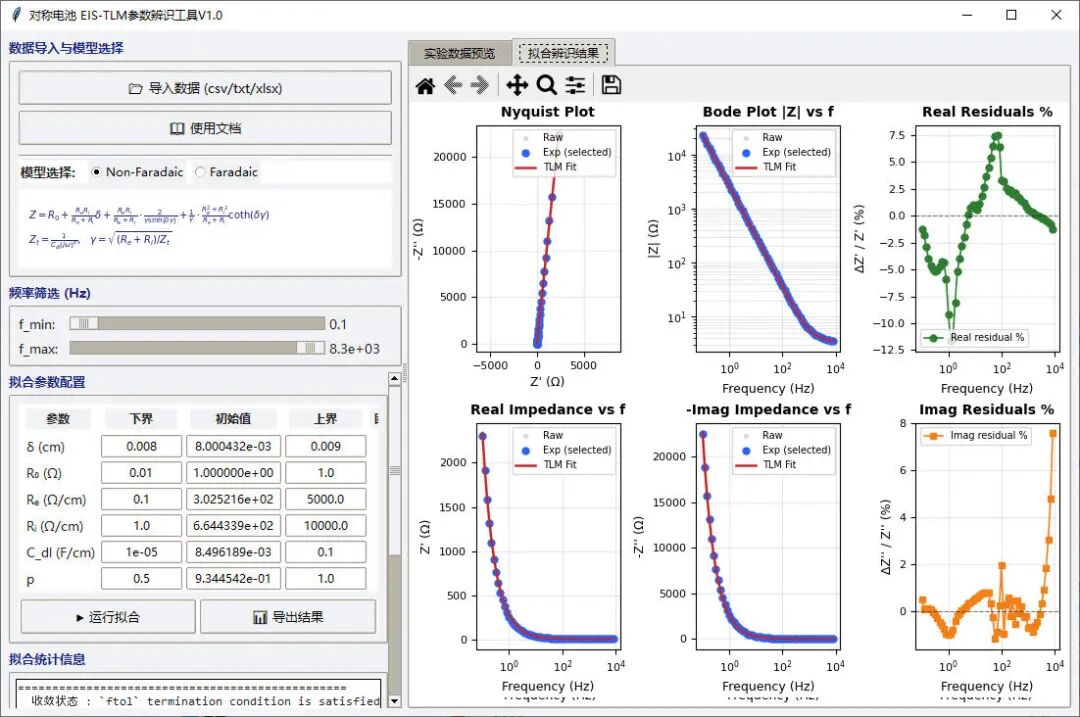Click the 运行拟合 button
The height and width of the screenshot is (717, 1080).
tap(108, 617)
